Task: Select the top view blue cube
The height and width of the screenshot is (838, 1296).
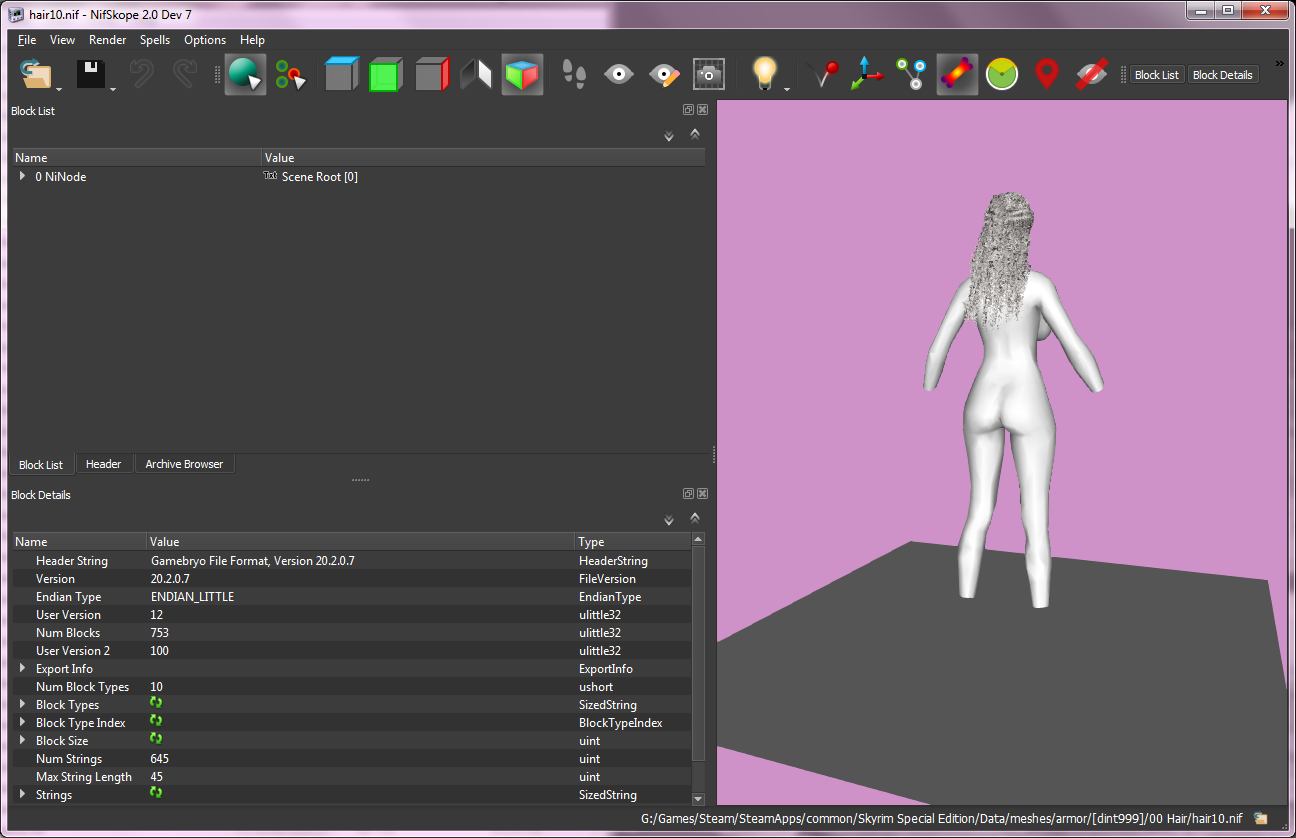Action: [341, 75]
